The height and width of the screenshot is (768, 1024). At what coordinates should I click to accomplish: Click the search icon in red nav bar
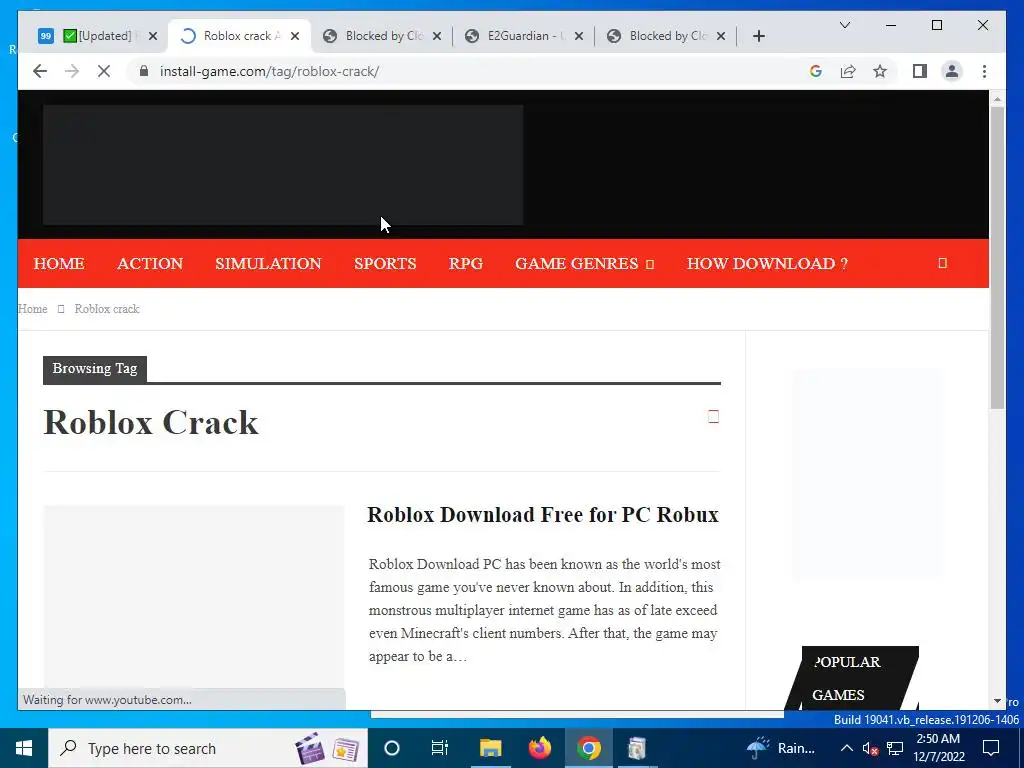click(942, 263)
